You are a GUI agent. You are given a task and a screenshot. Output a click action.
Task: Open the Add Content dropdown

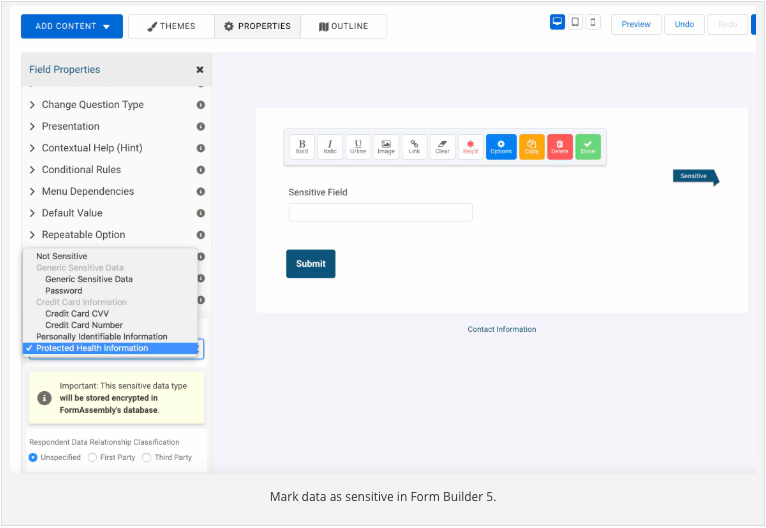(72, 26)
